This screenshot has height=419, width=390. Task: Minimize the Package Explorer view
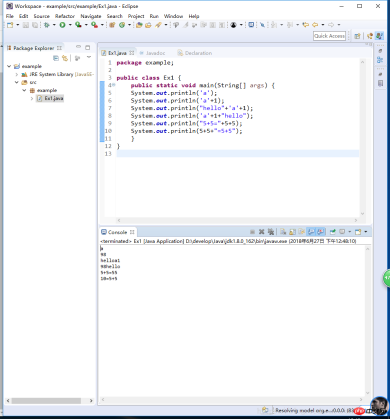78,47
